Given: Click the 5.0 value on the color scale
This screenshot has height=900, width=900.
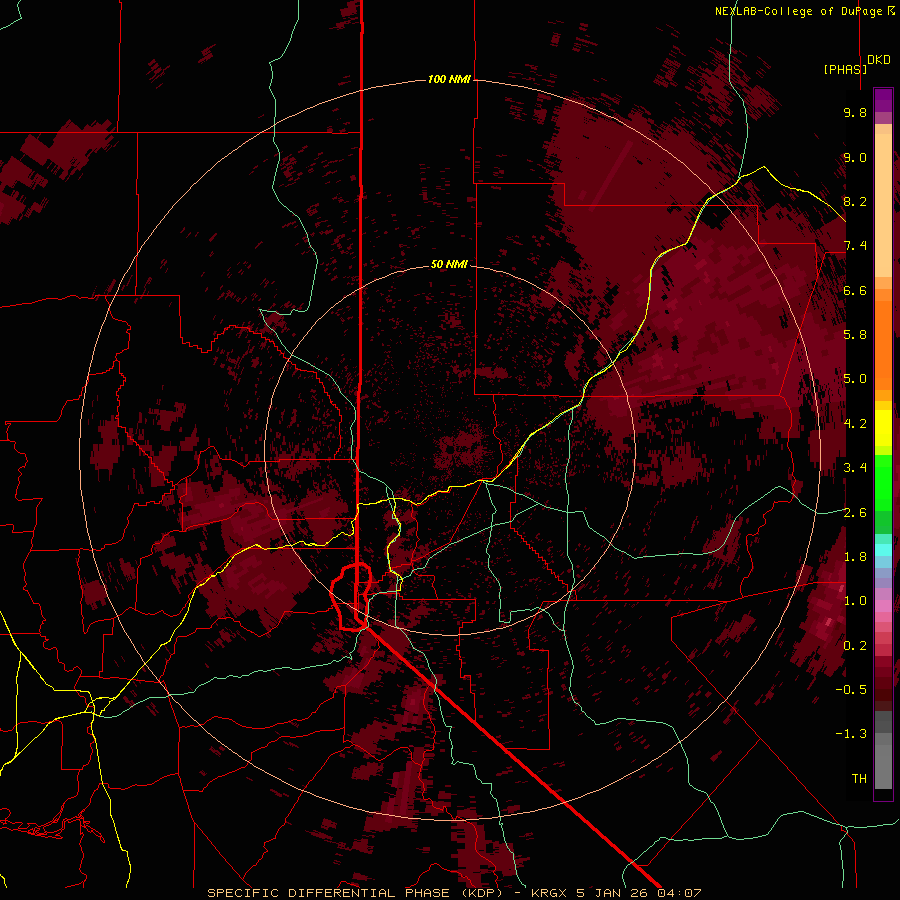Looking at the screenshot, I should (x=855, y=379).
